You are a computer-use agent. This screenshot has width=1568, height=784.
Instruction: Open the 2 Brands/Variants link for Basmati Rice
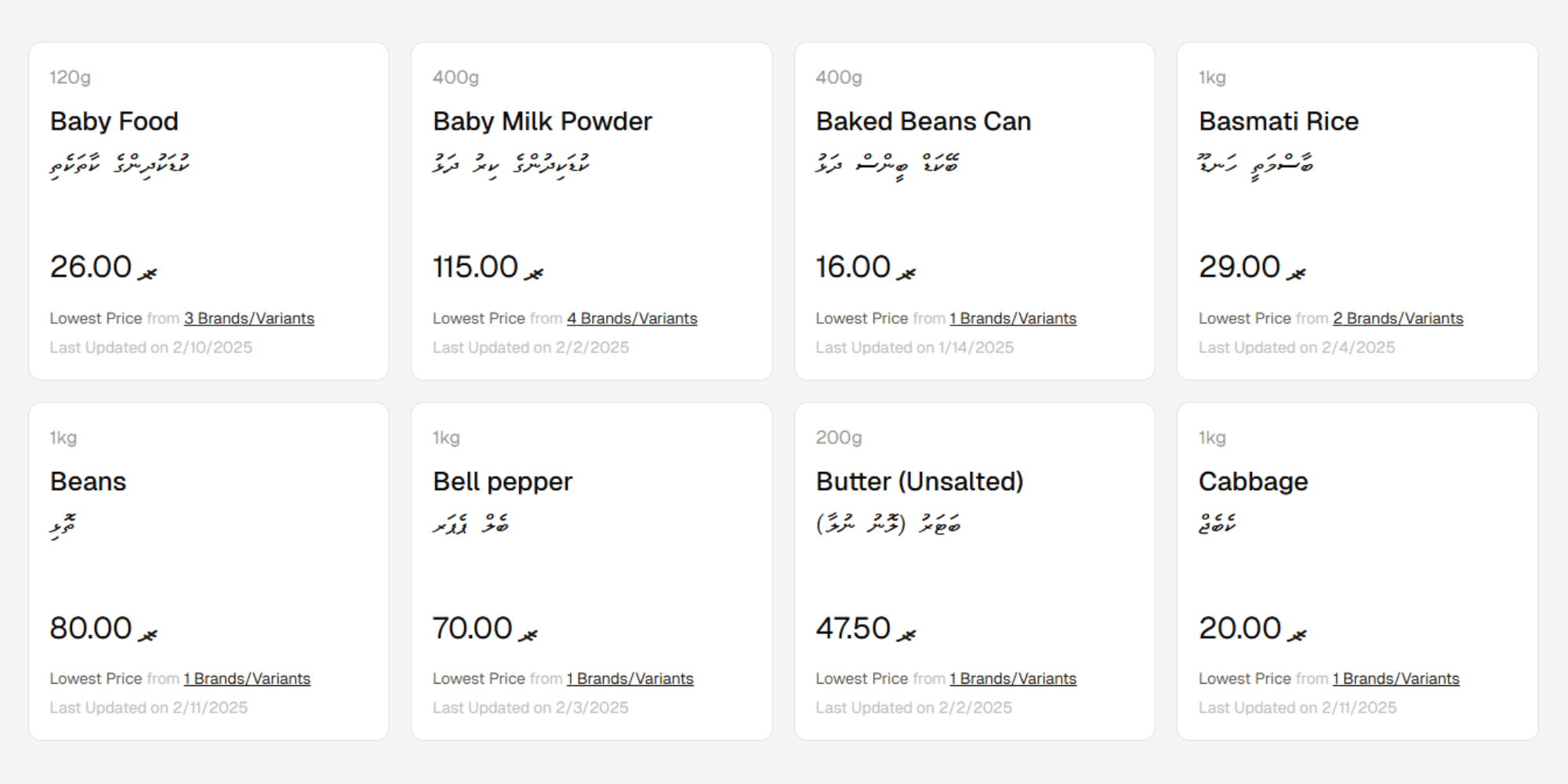coord(1398,318)
